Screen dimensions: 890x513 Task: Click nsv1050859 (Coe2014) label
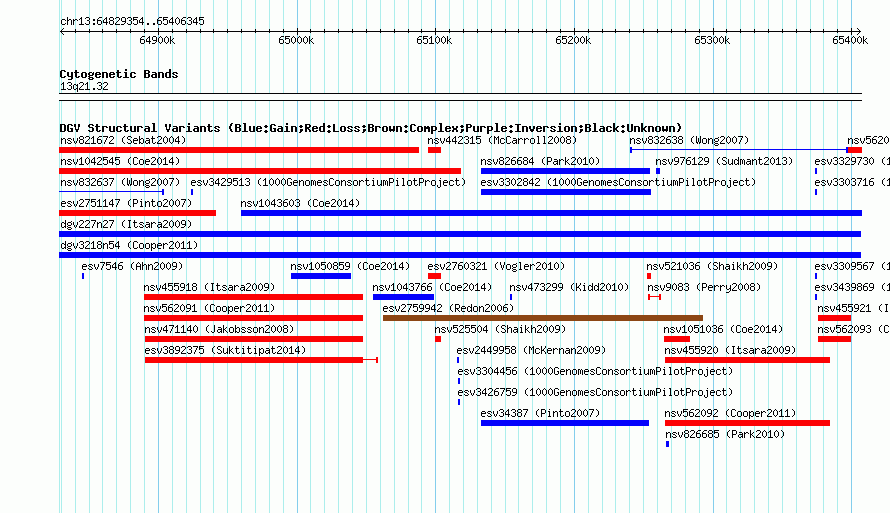click(350, 266)
